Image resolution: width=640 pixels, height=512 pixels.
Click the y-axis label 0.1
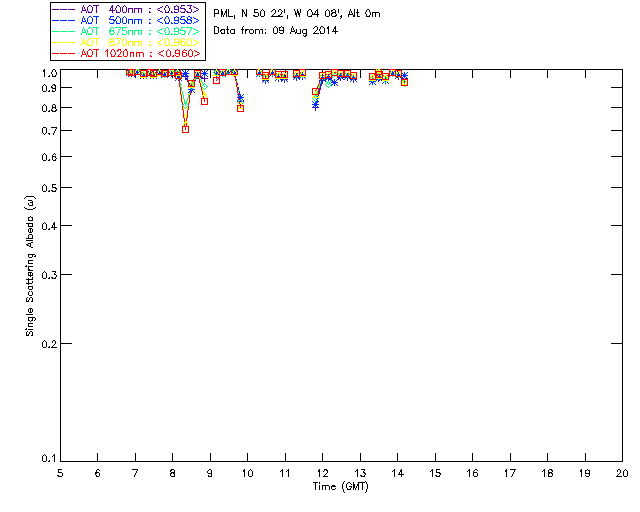click(49, 459)
